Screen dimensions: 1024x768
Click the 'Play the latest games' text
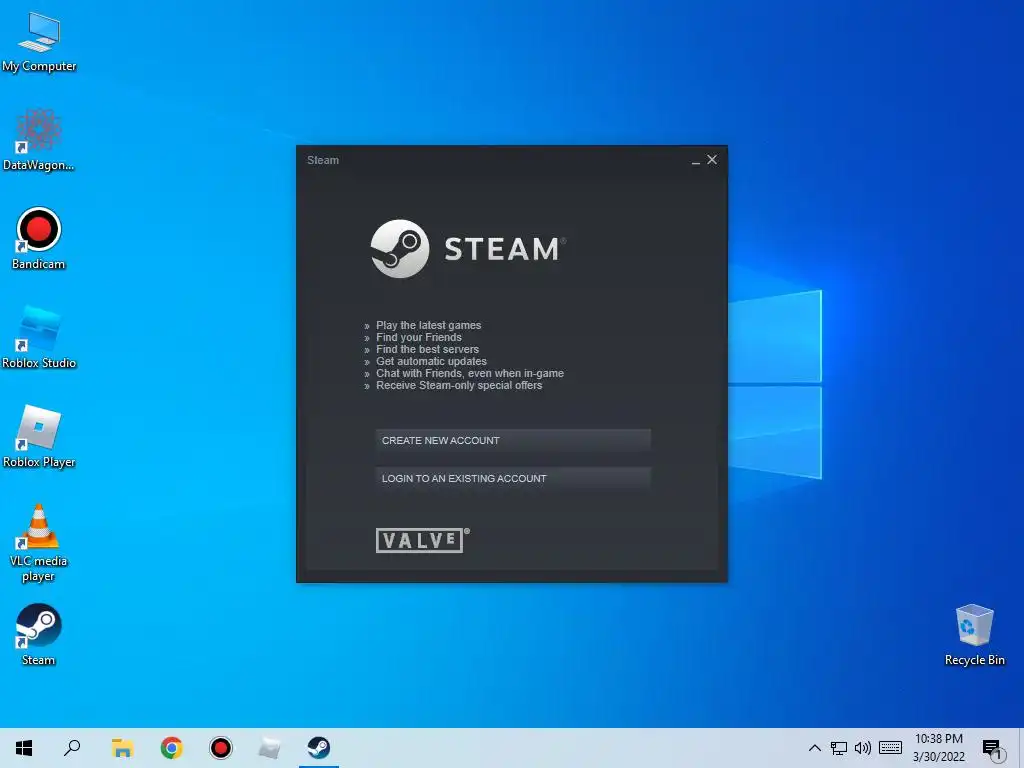point(428,325)
